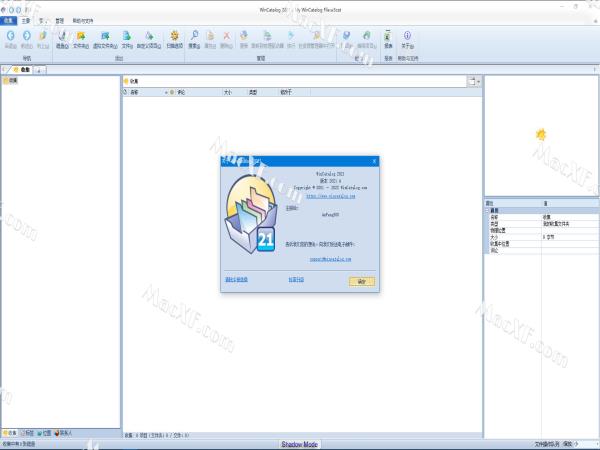Sort by Size (大小) column header
The height and width of the screenshot is (450, 600).
[234, 92]
